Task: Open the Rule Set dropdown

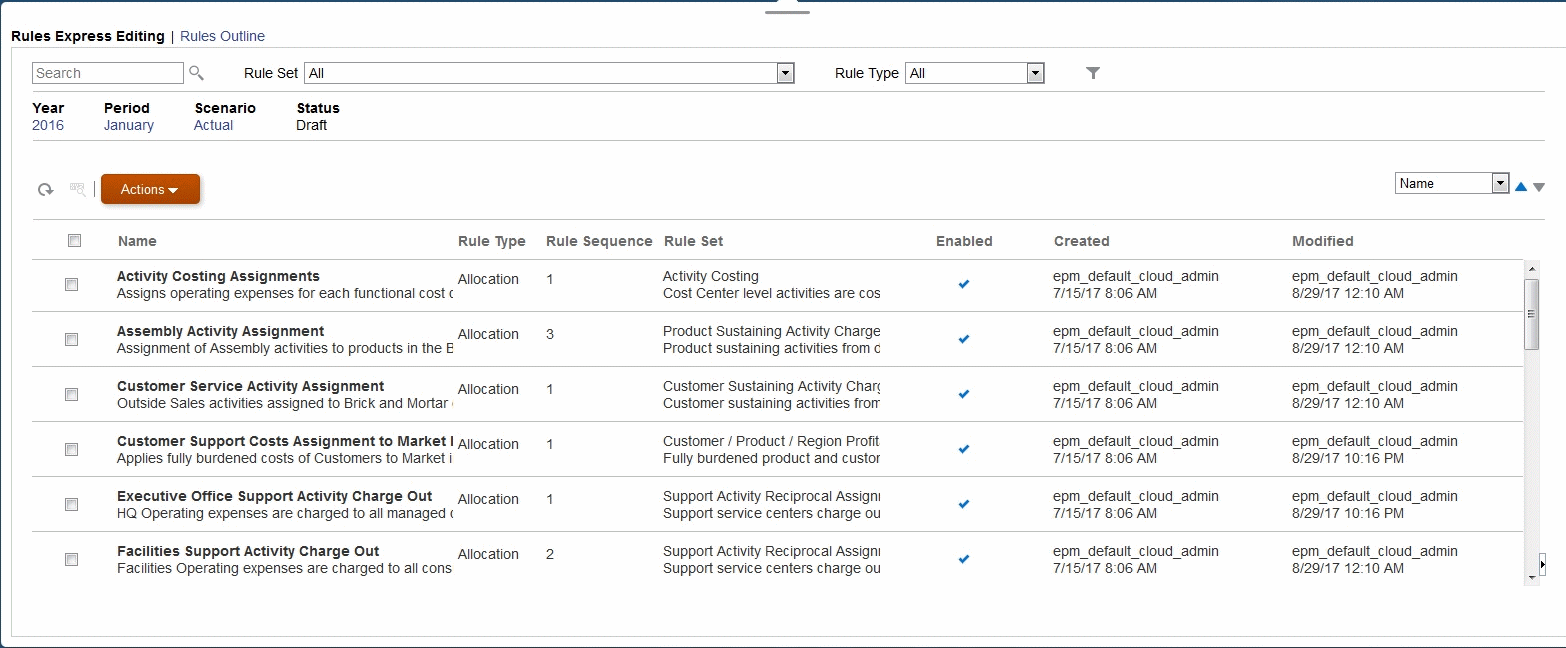Action: (x=785, y=73)
